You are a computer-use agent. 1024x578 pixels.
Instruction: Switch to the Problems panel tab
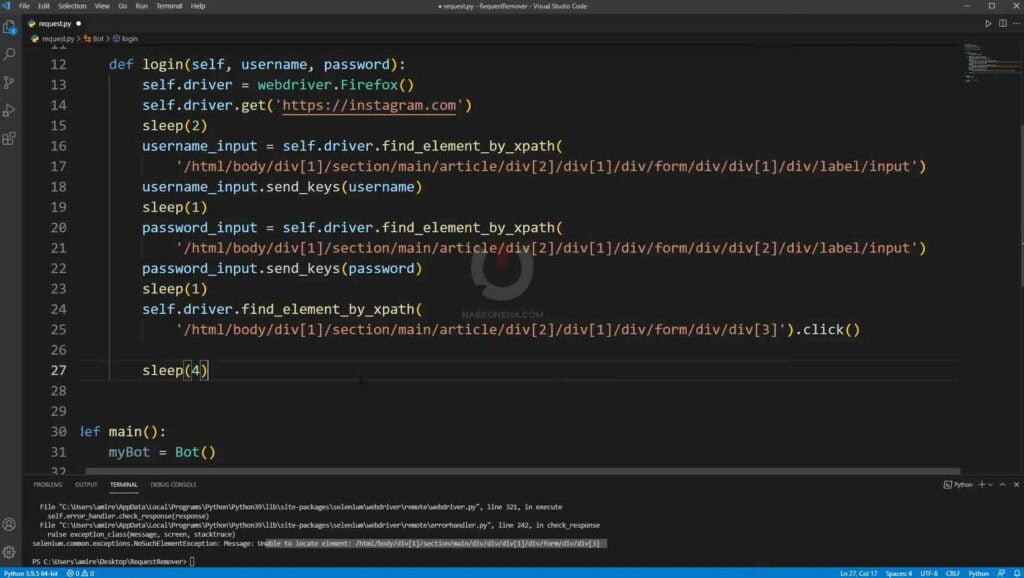(48, 485)
